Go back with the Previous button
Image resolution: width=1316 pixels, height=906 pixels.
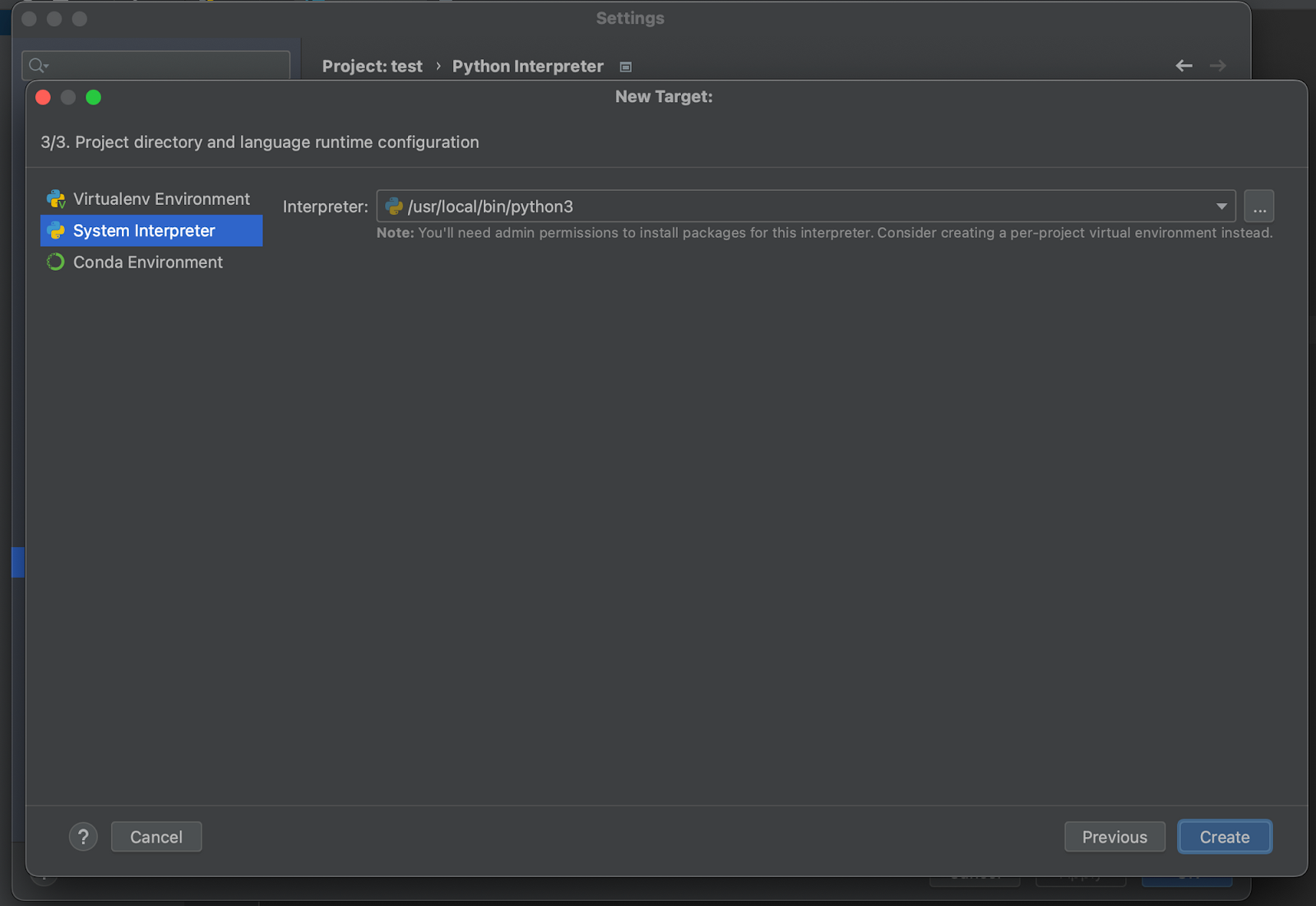[x=1114, y=837]
